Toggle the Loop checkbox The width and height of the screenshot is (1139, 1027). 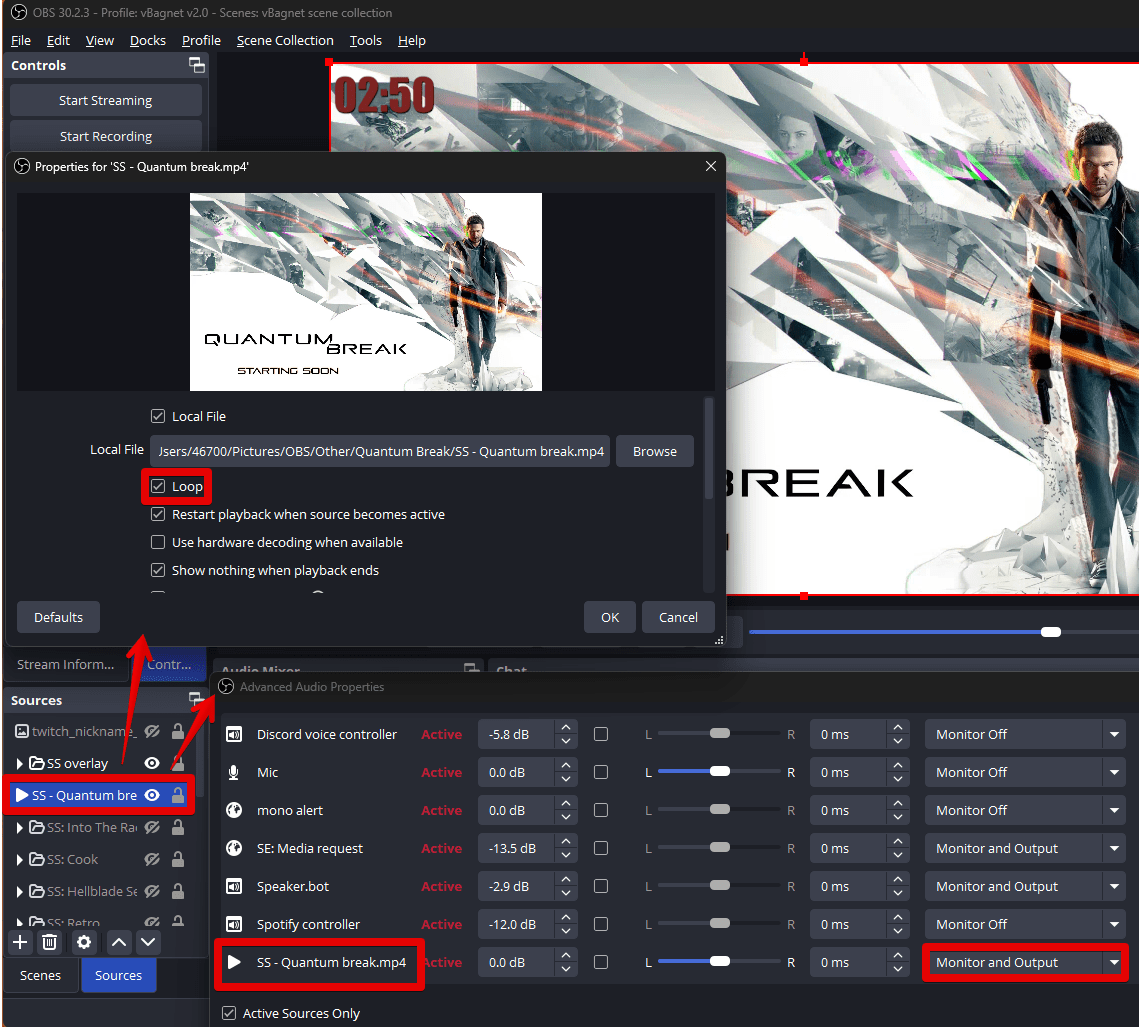click(158, 486)
